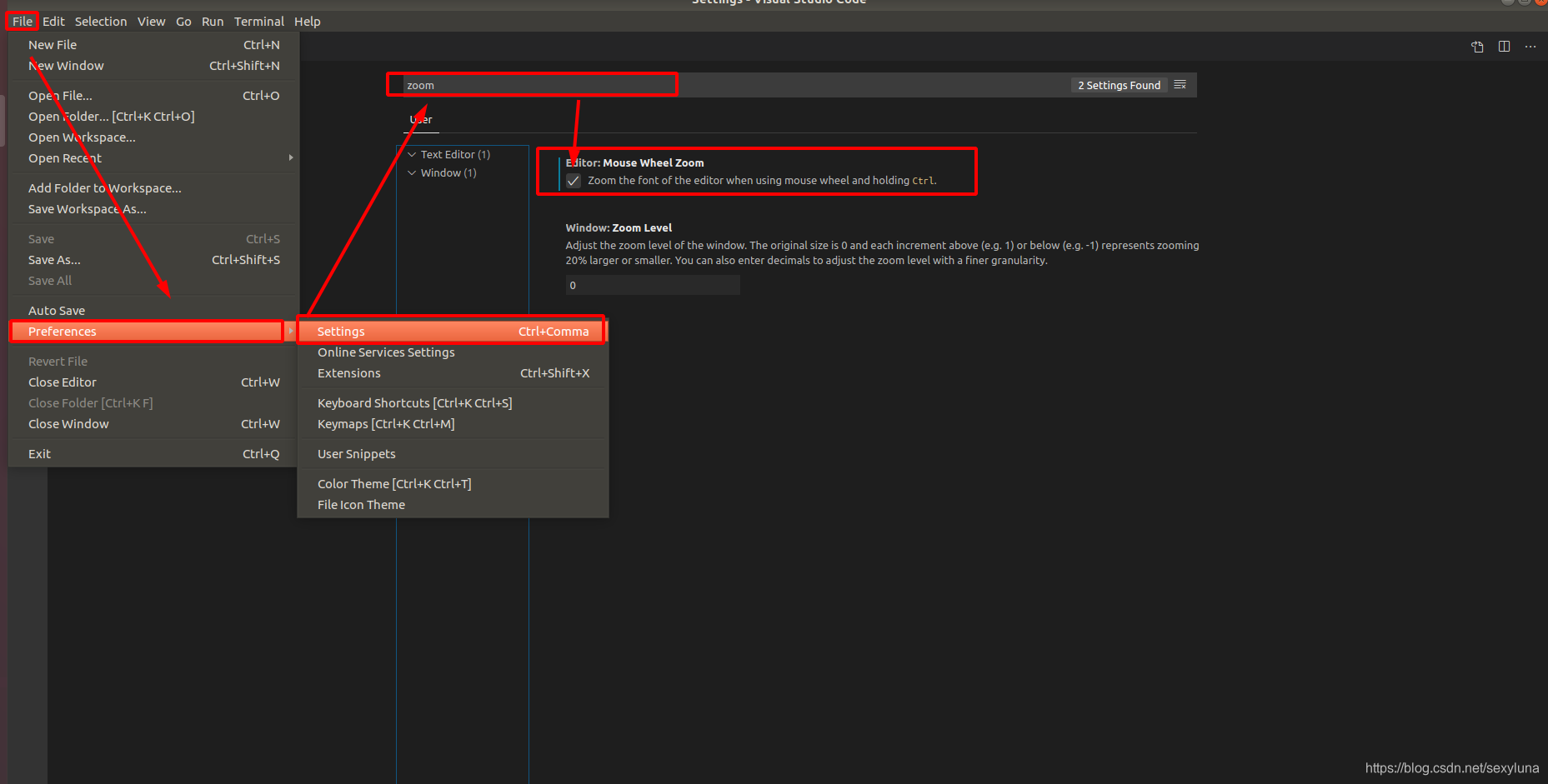Select Settings in the Preferences submenu
Screen dimensions: 1548x784
[x=453, y=332]
